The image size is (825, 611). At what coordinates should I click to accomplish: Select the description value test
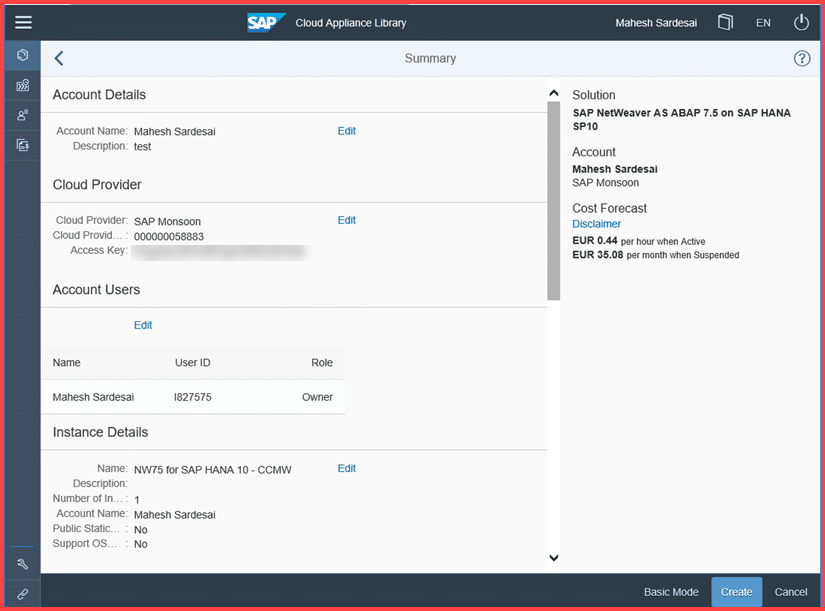(x=143, y=147)
